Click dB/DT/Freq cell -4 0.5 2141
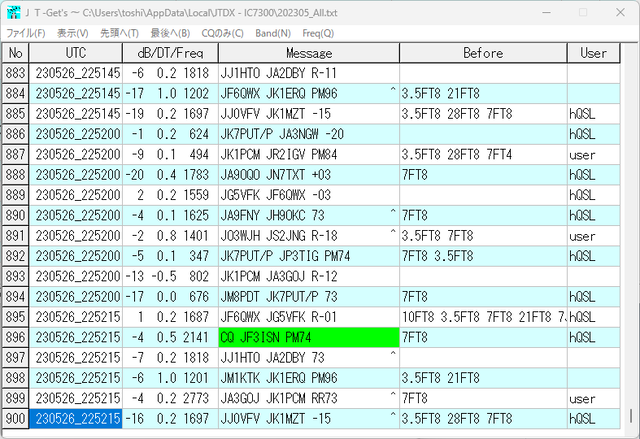This screenshot has height=439, width=640. pyautogui.click(x=171, y=337)
